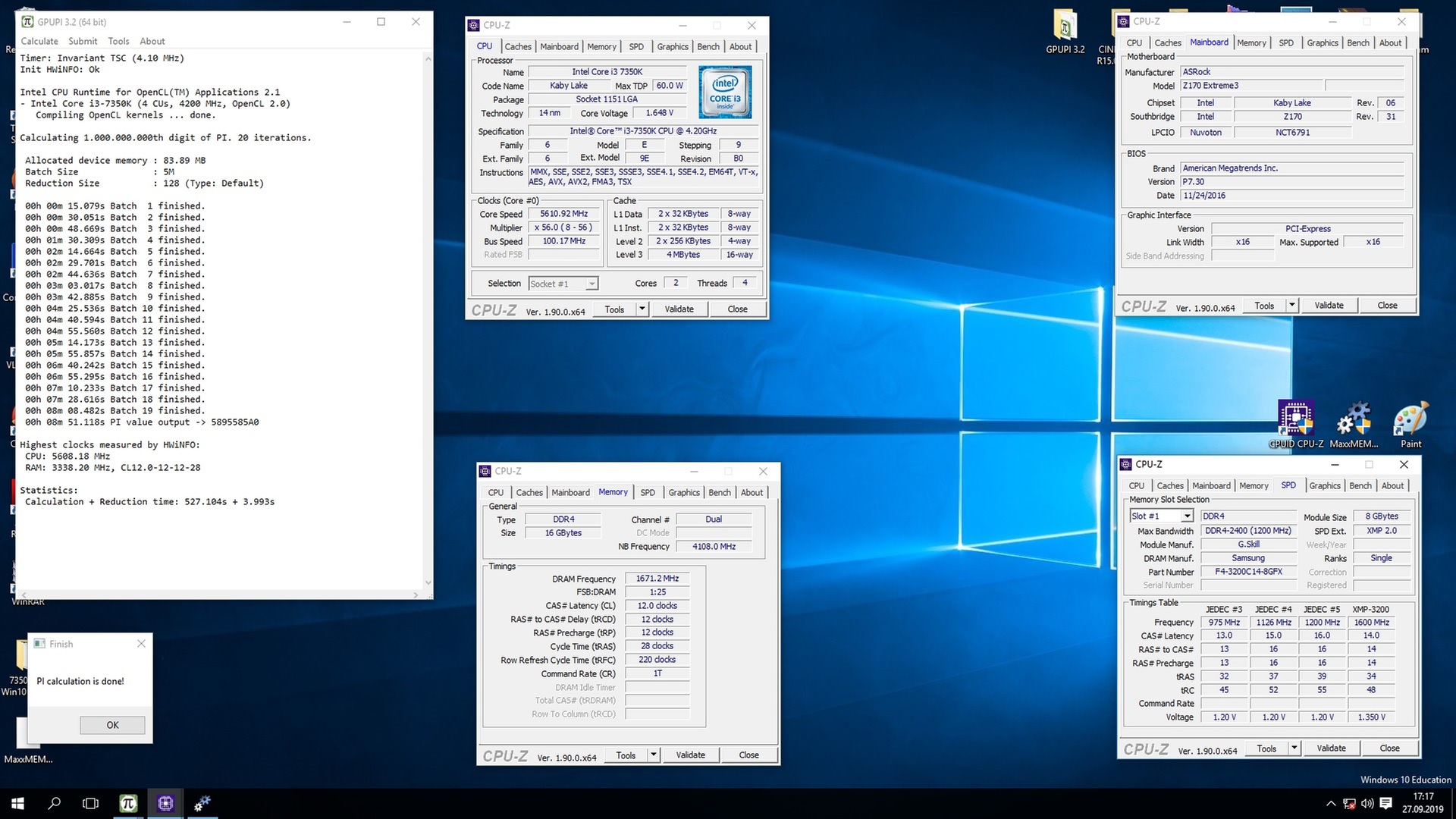Click the CAS# Latency 12.0 clocks value

[657, 605]
